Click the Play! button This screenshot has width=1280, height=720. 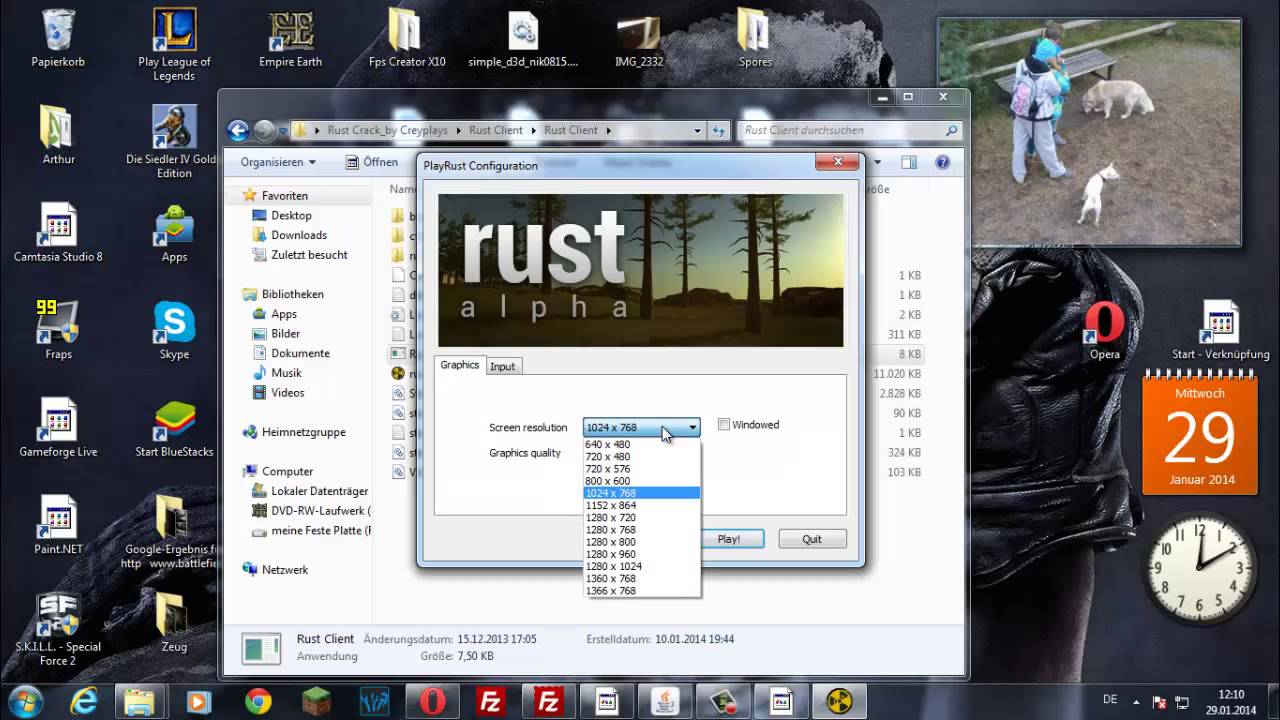point(729,539)
